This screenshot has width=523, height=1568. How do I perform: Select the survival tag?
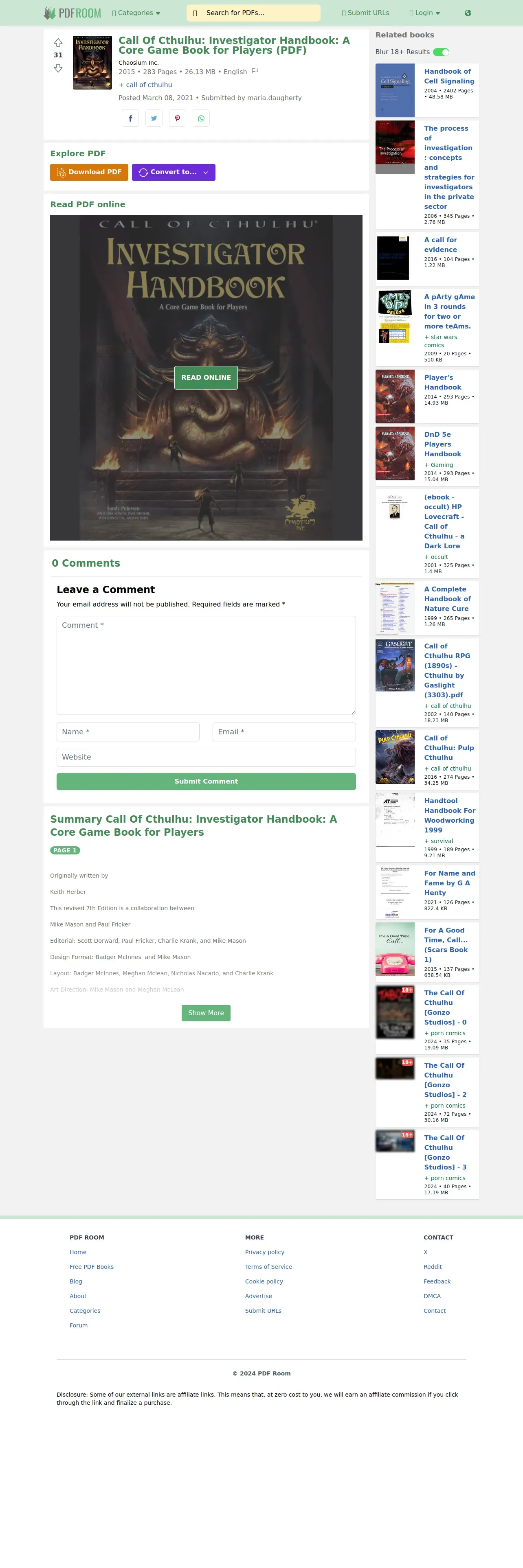pos(438,841)
